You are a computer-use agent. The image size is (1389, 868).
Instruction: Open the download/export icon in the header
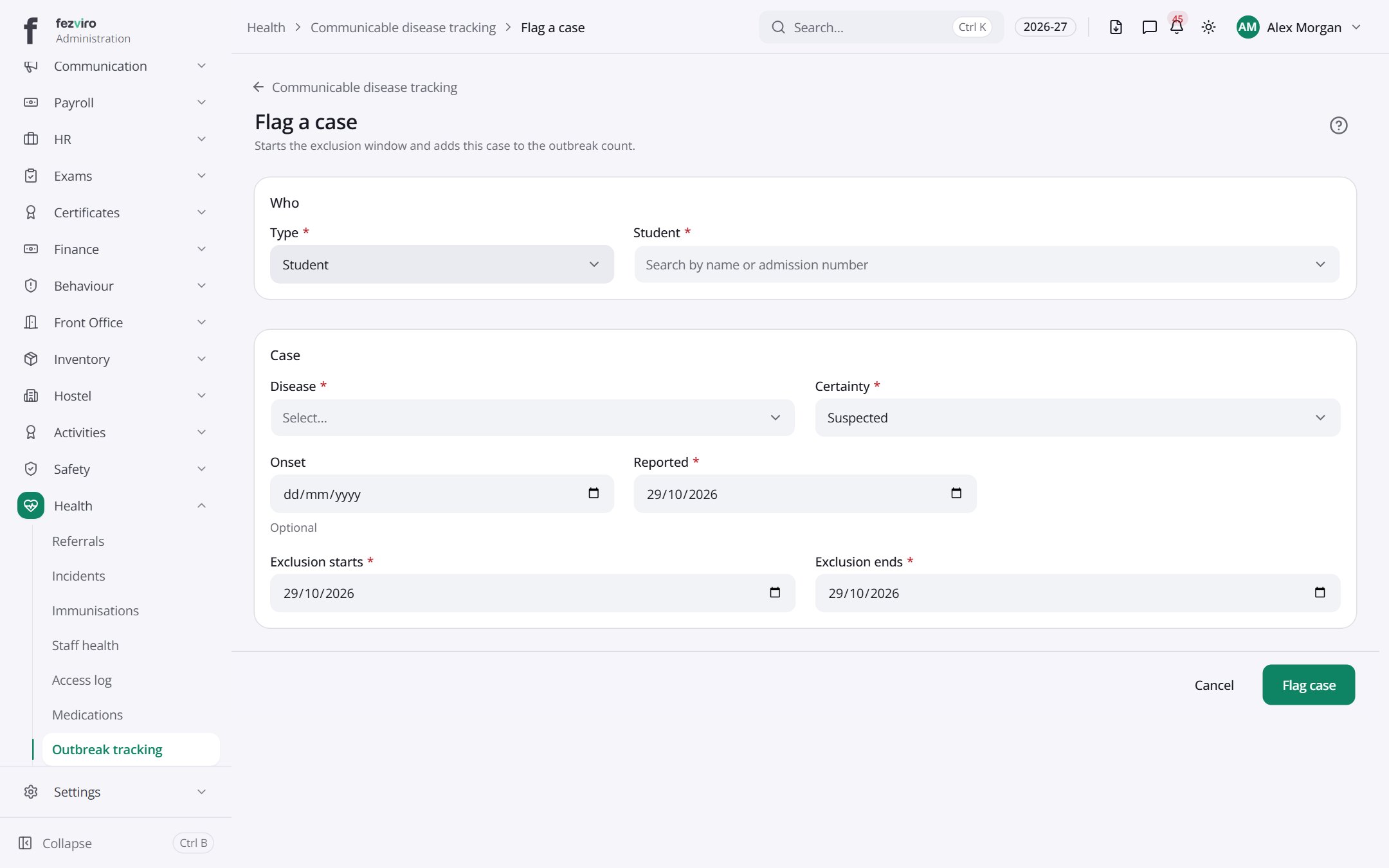coord(1116,27)
